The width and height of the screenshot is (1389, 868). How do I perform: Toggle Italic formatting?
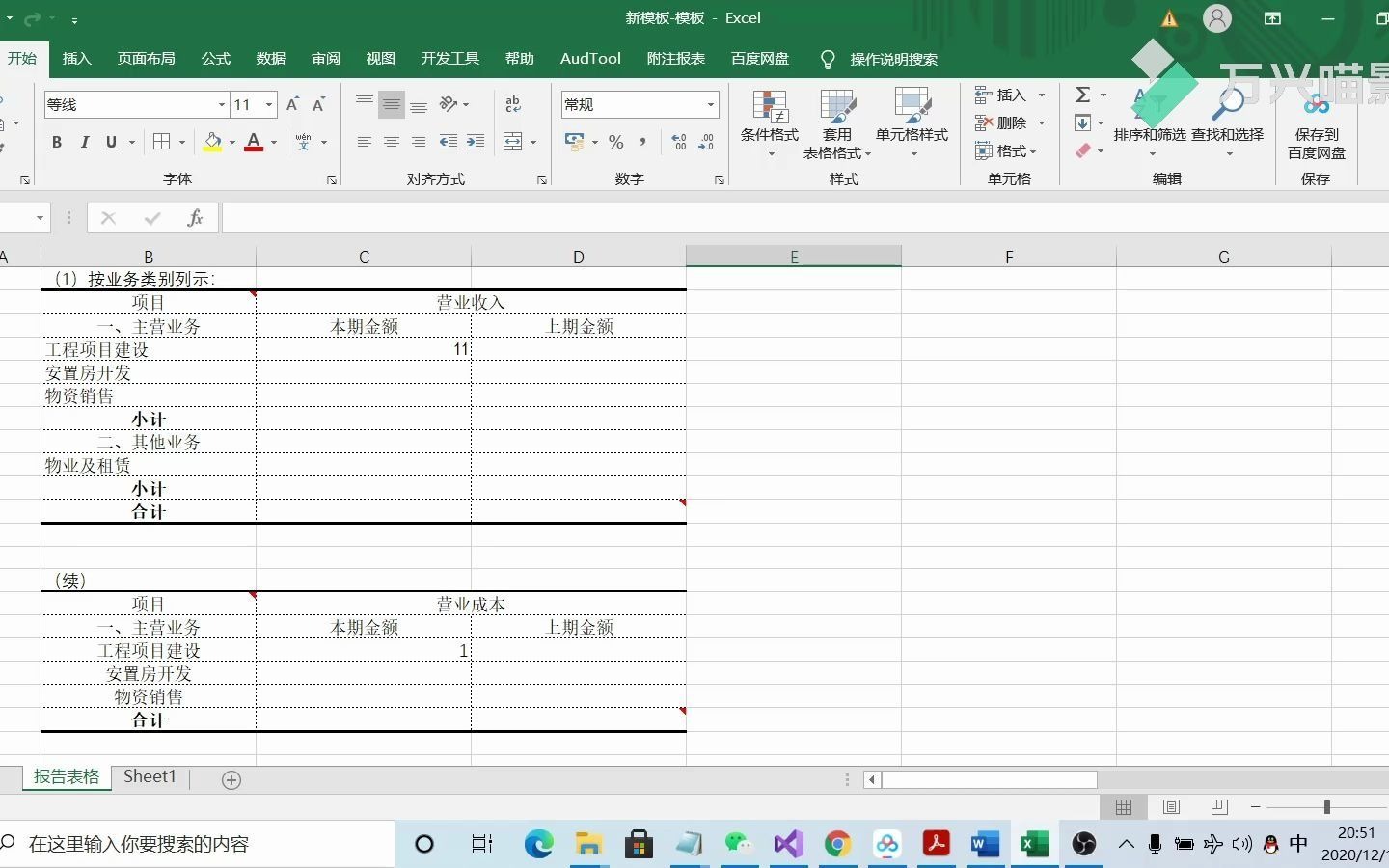84,142
